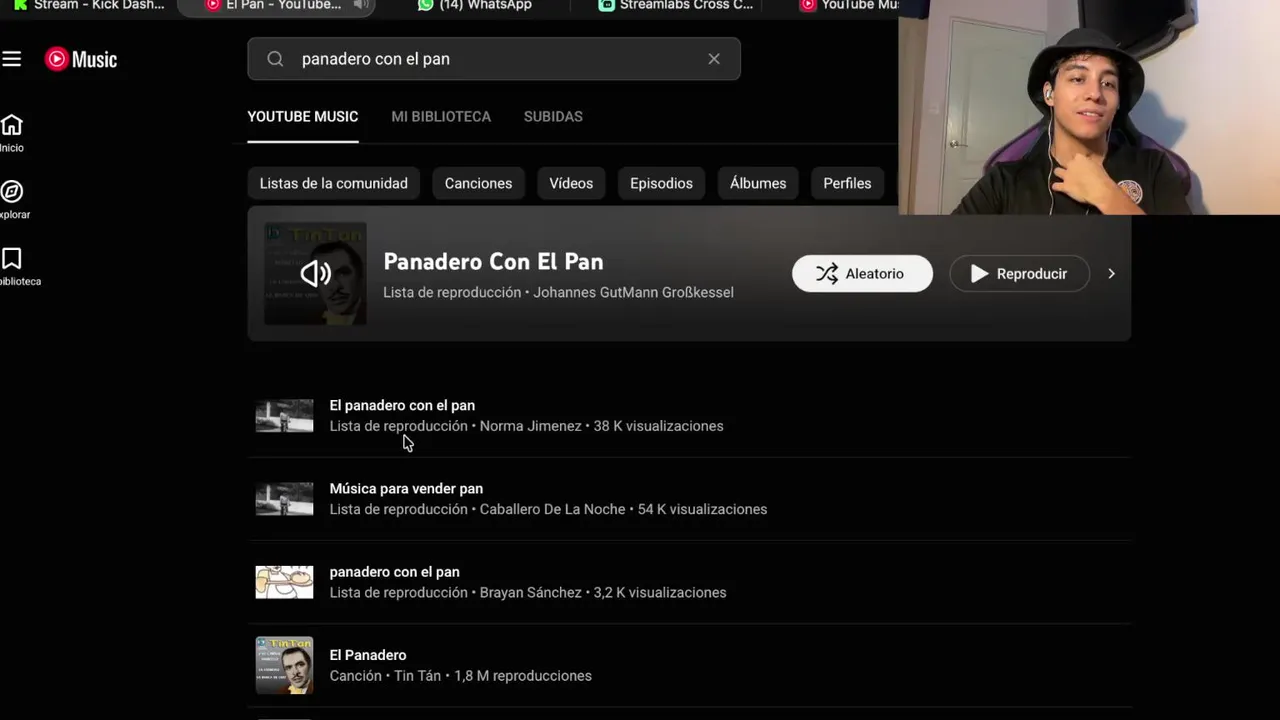The height and width of the screenshot is (720, 1280).
Task: Filter results by Perfiles
Action: coord(847,183)
